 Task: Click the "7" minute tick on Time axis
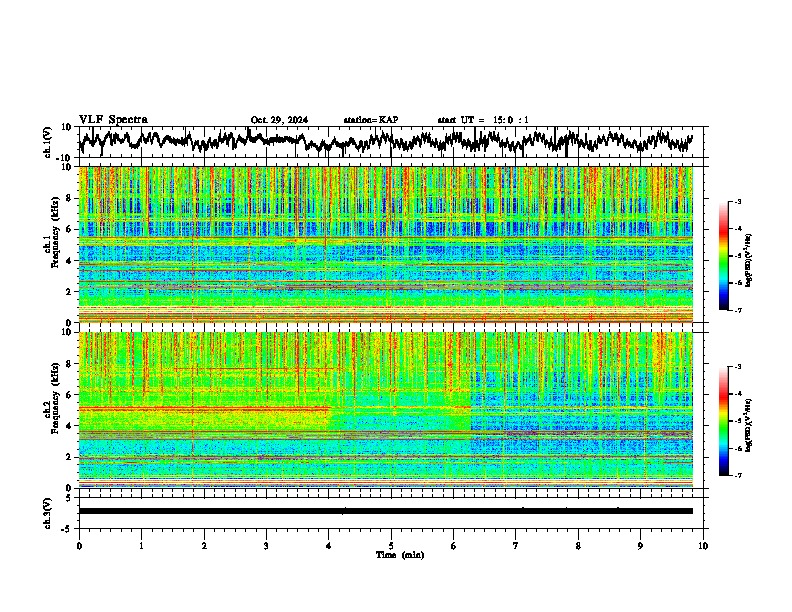click(516, 546)
